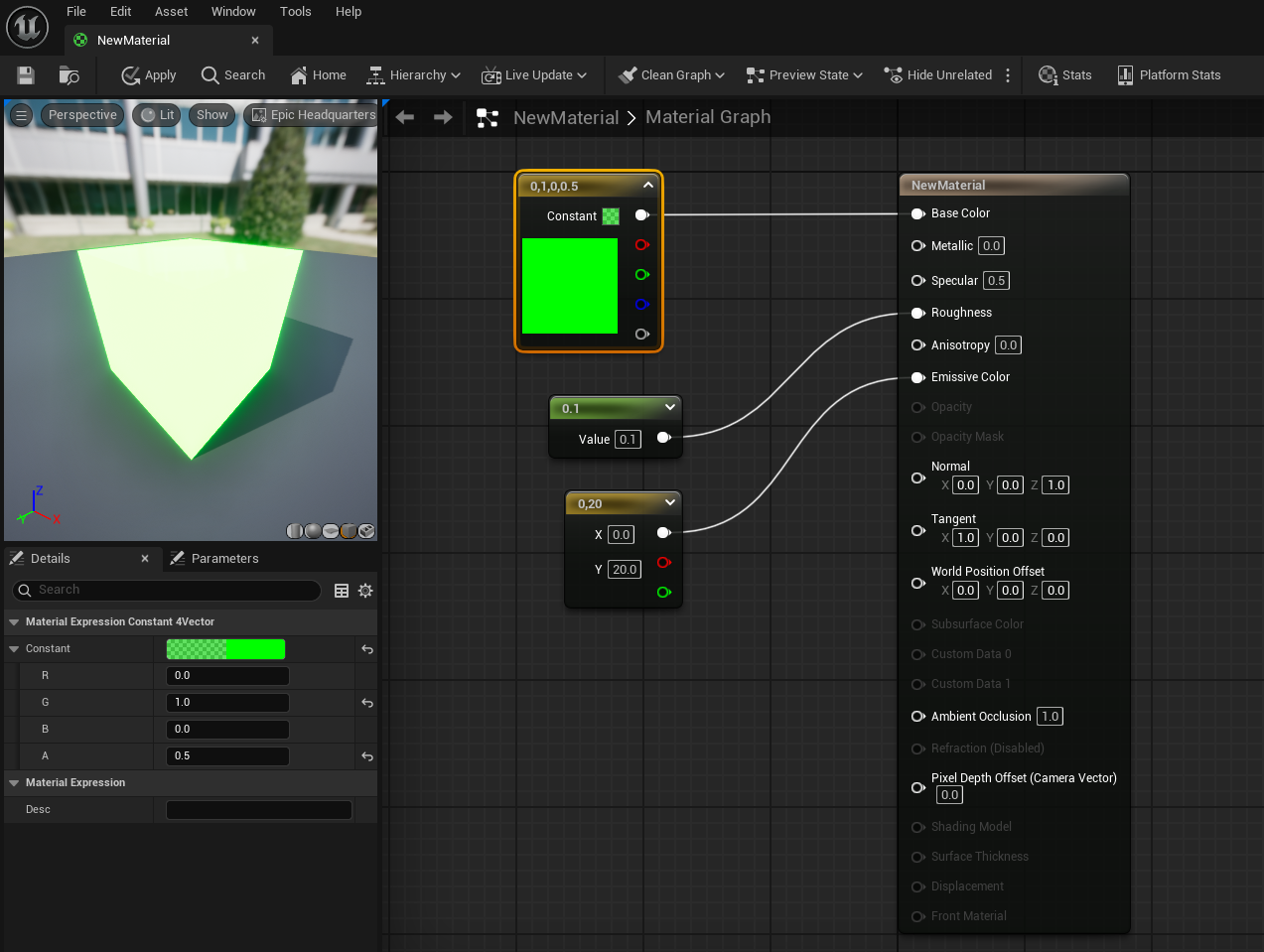Open the Window menu
The height and width of the screenshot is (952, 1264).
(233, 12)
